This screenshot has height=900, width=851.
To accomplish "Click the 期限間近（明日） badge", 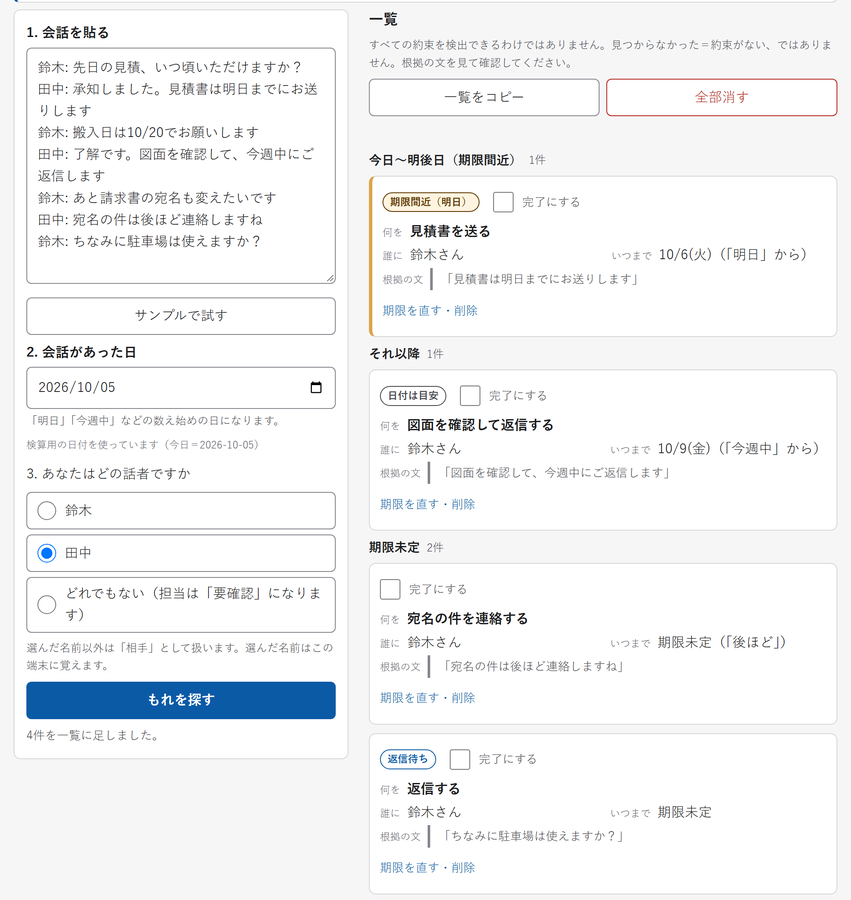I will click(x=430, y=202).
